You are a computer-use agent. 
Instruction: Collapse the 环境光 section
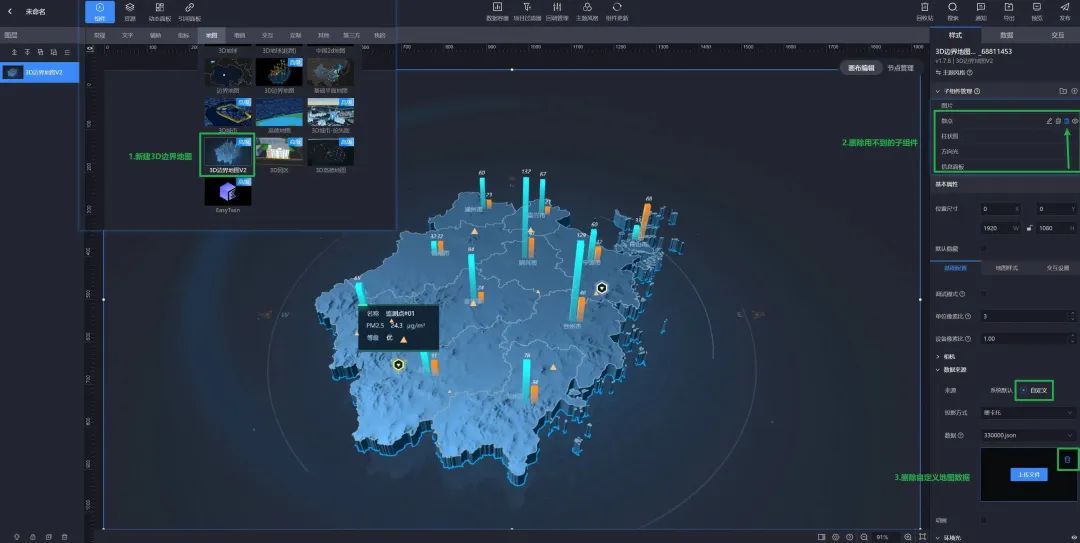(x=937, y=537)
